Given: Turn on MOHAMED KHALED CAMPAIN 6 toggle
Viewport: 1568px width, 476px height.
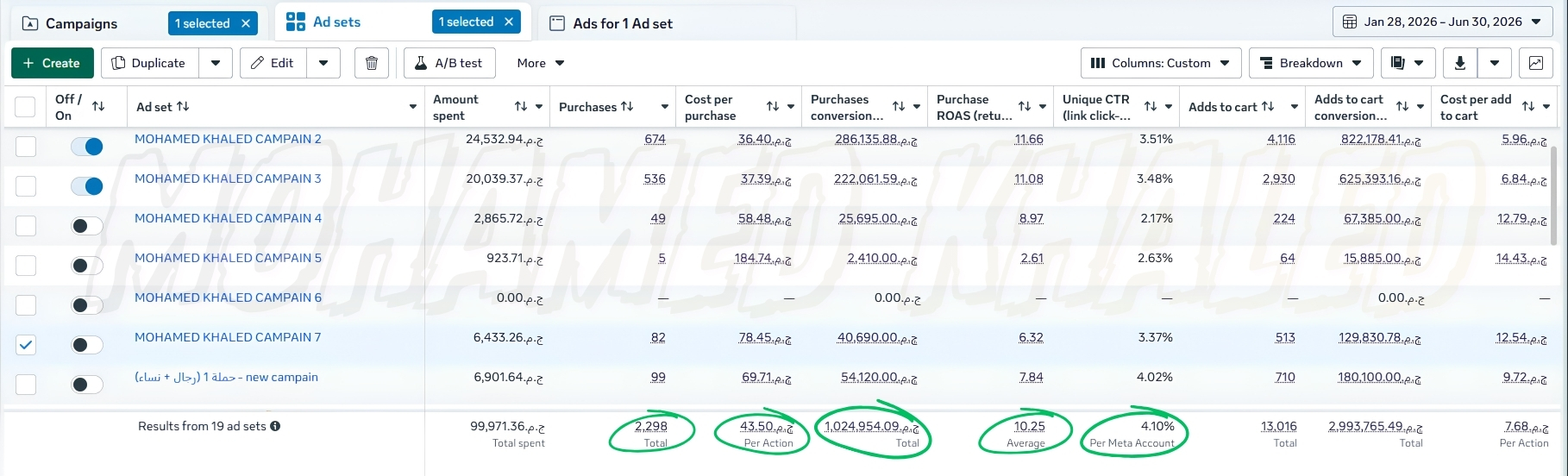Looking at the screenshot, I should [87, 305].
